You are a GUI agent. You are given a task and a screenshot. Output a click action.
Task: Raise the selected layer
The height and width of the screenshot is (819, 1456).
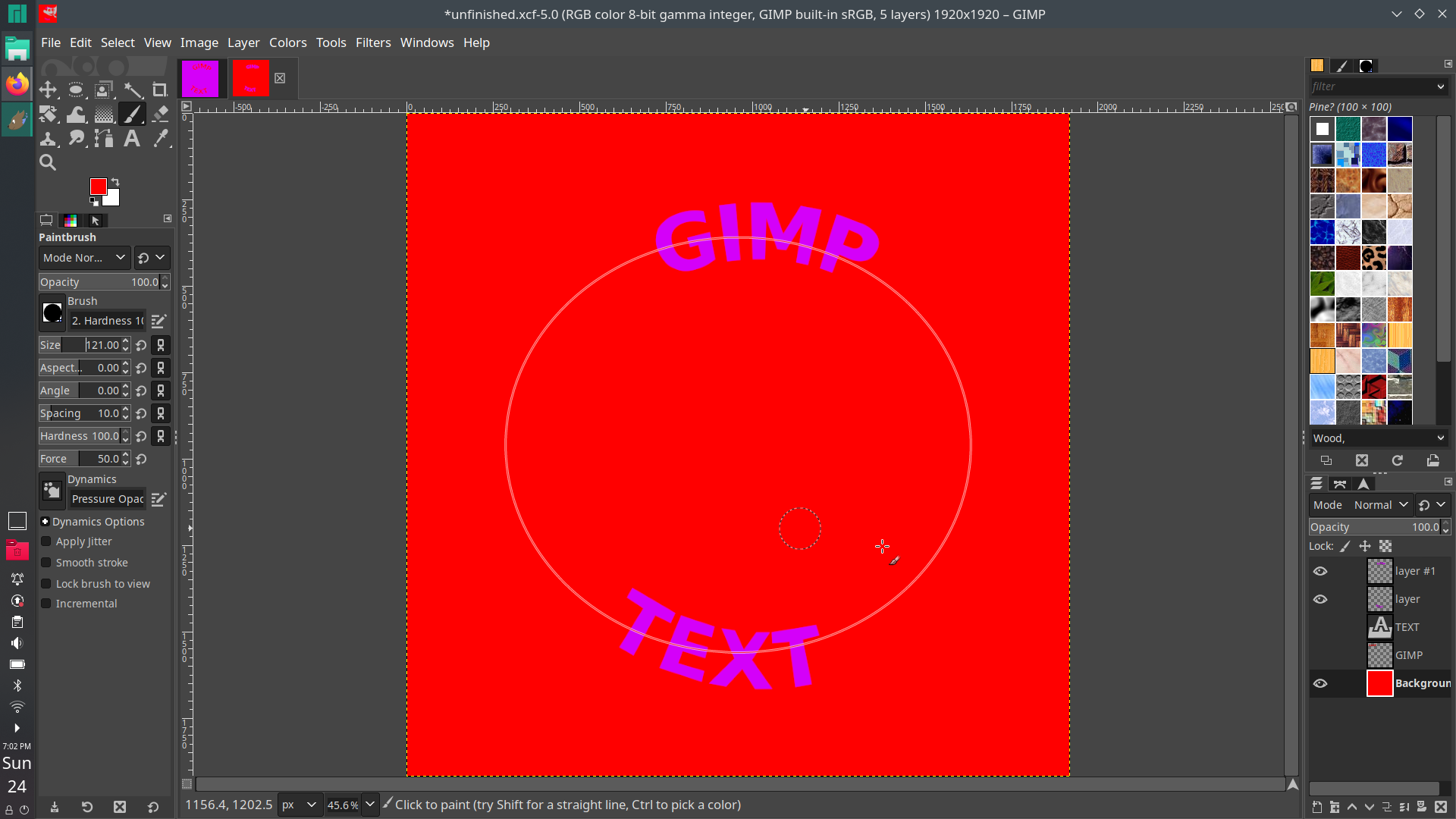tap(1352, 808)
